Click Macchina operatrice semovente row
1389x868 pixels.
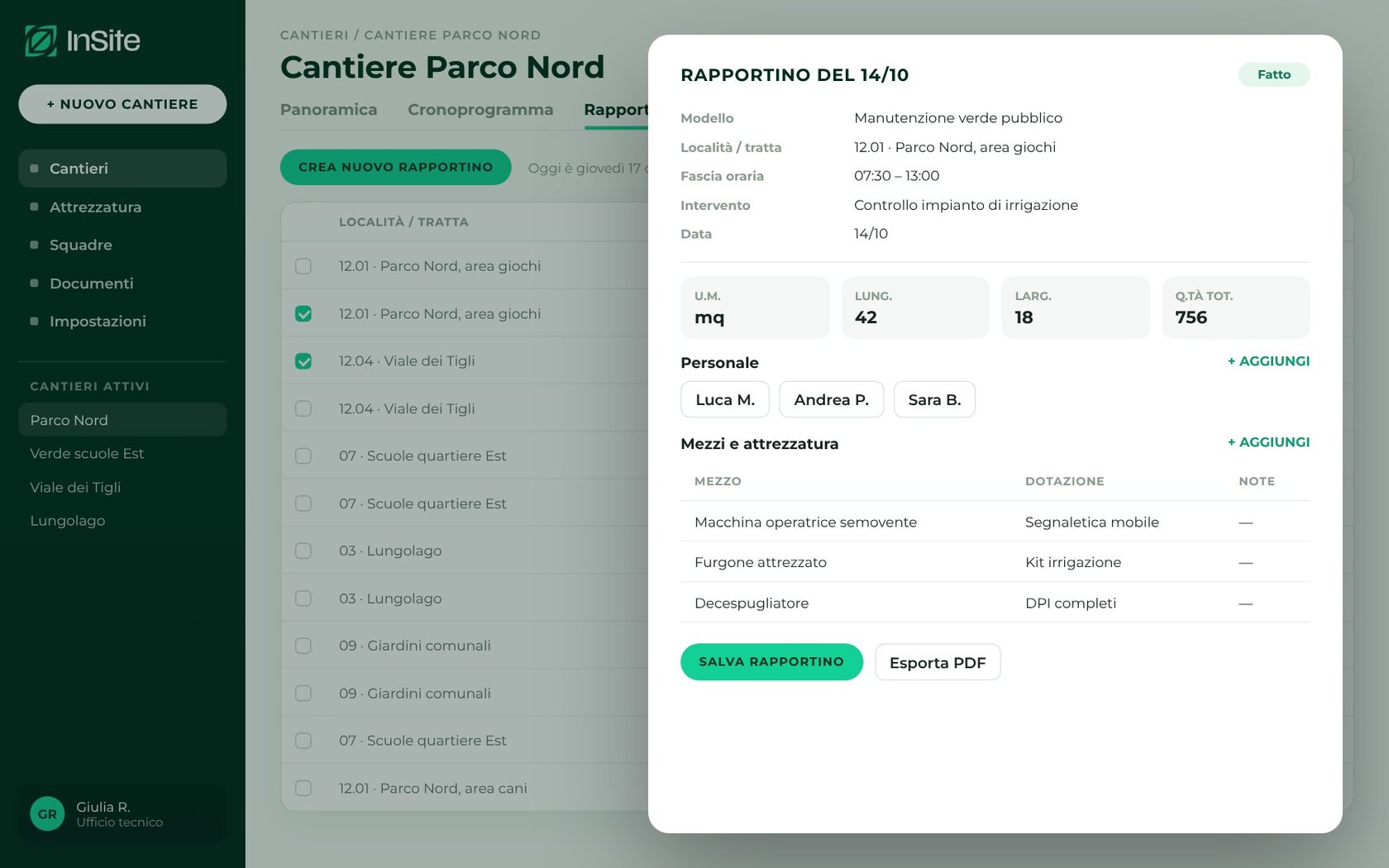[x=995, y=522]
